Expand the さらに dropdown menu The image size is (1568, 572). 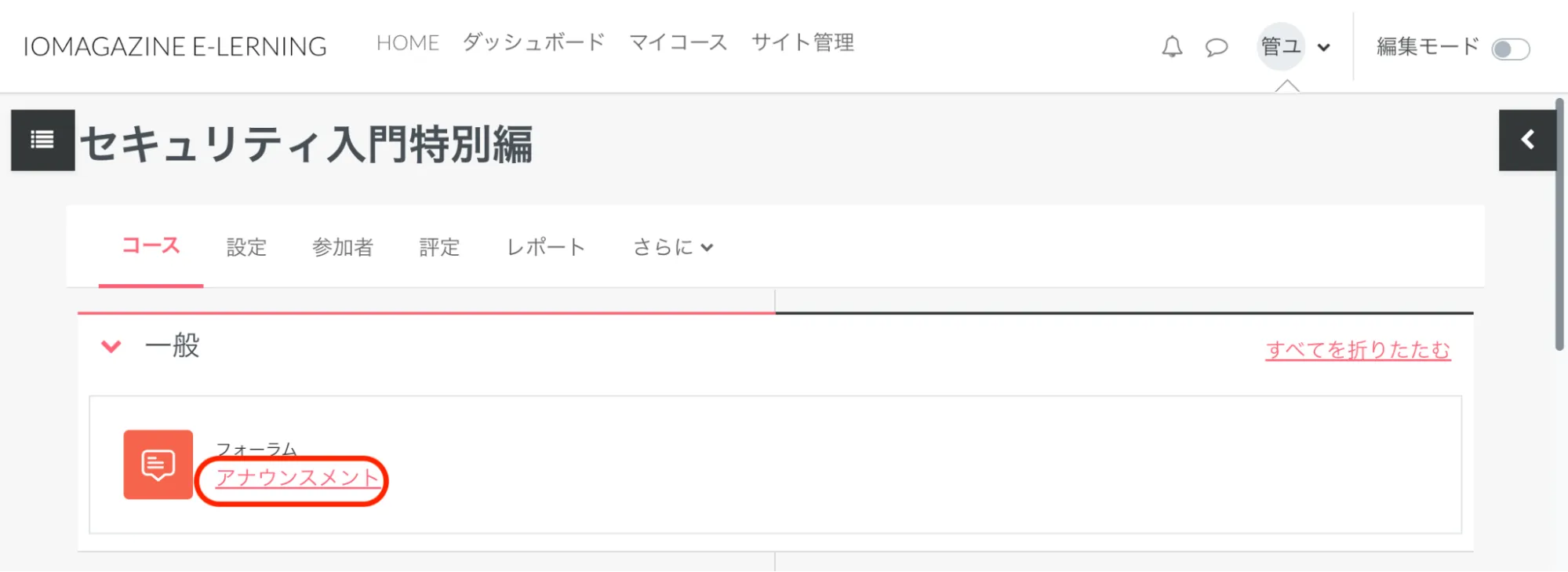(x=673, y=247)
